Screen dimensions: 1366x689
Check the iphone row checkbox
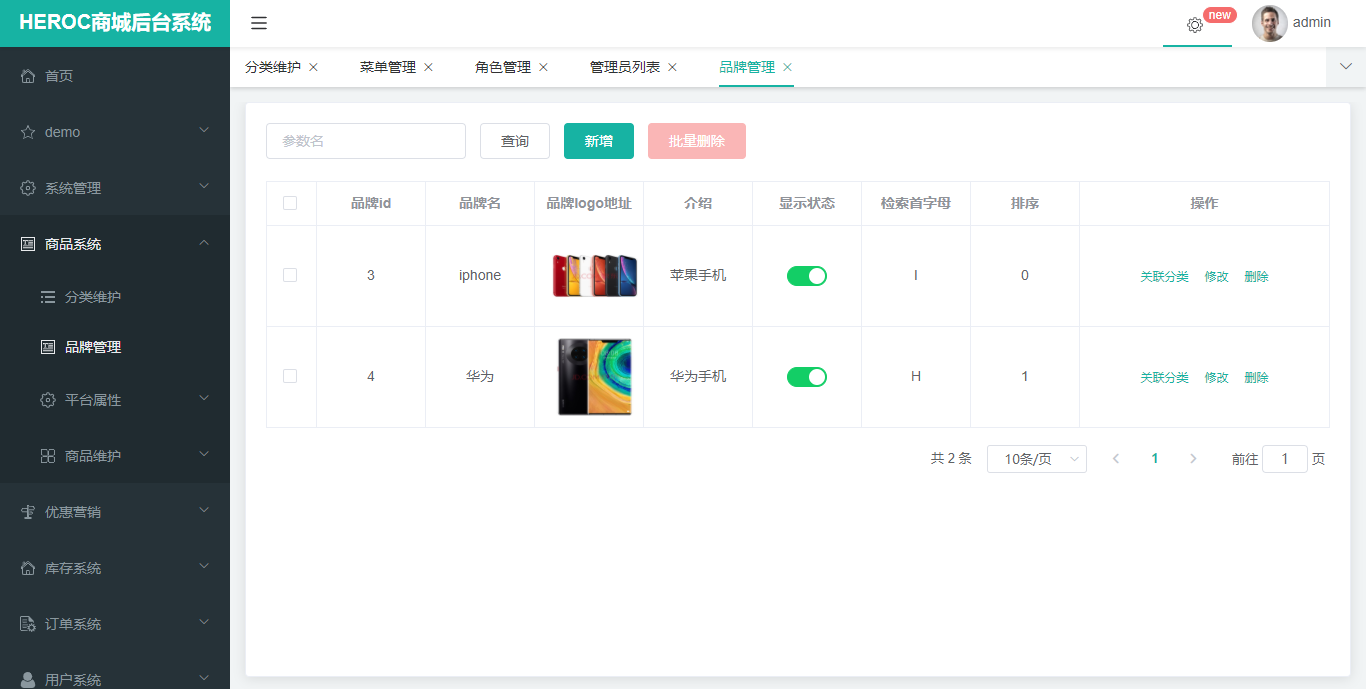coord(290,275)
